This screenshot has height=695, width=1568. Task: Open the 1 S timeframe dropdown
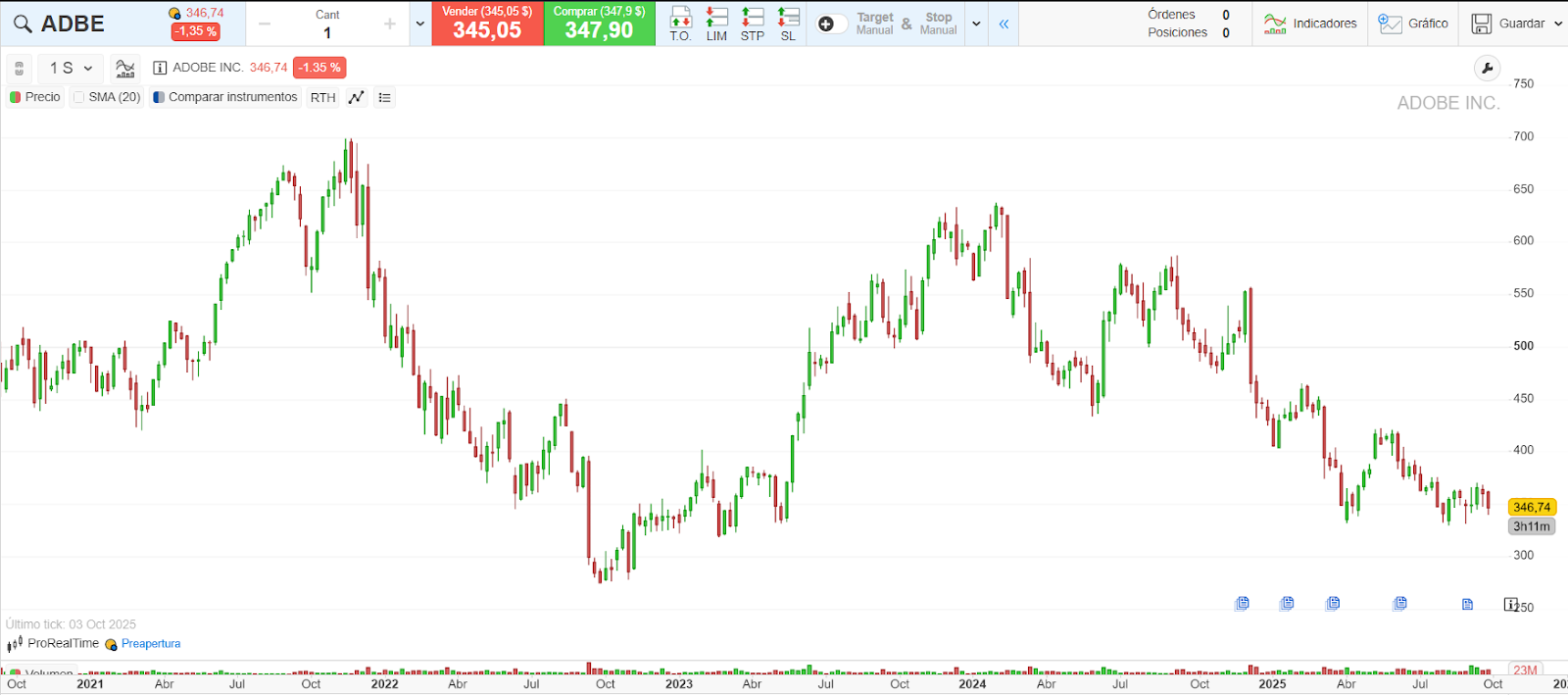point(71,68)
